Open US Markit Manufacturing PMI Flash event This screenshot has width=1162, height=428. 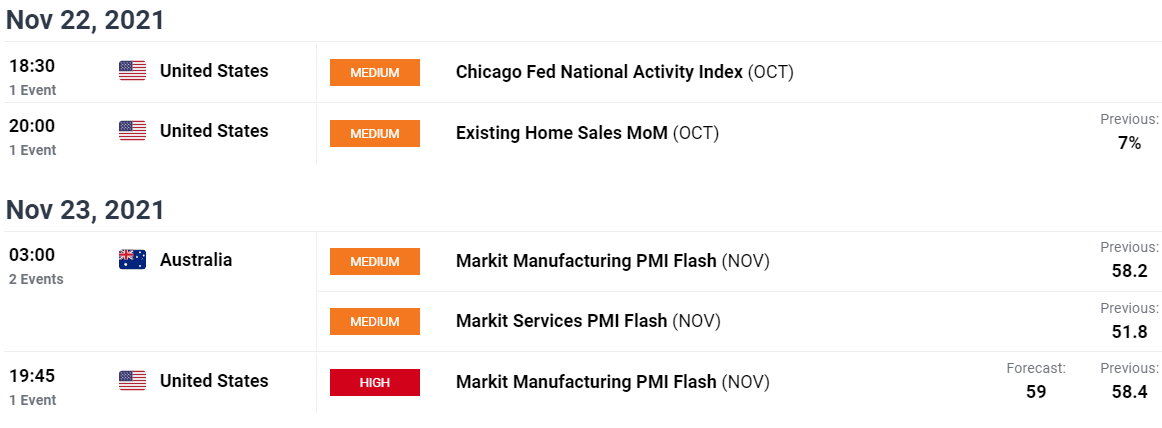click(613, 382)
